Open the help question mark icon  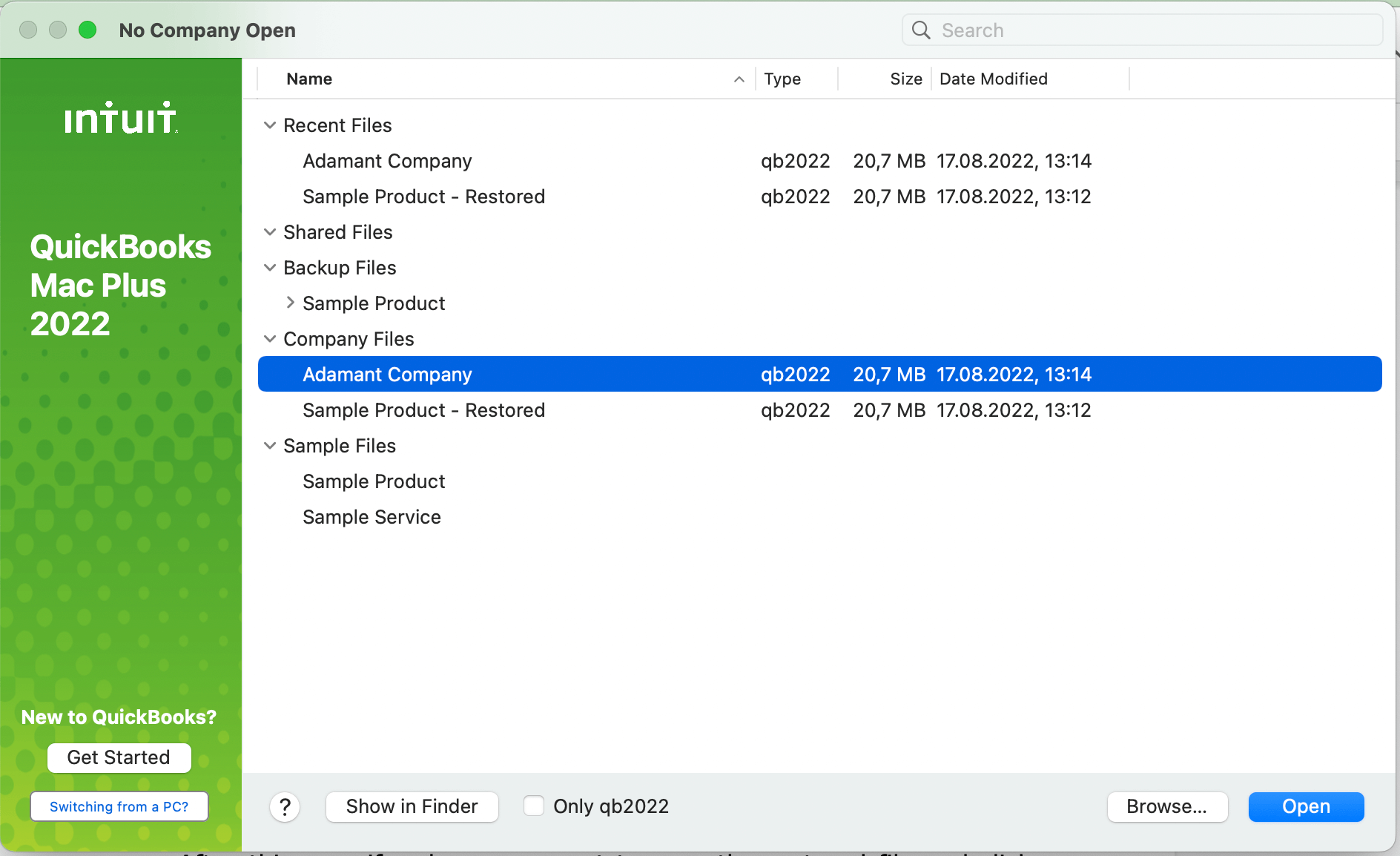pos(285,806)
